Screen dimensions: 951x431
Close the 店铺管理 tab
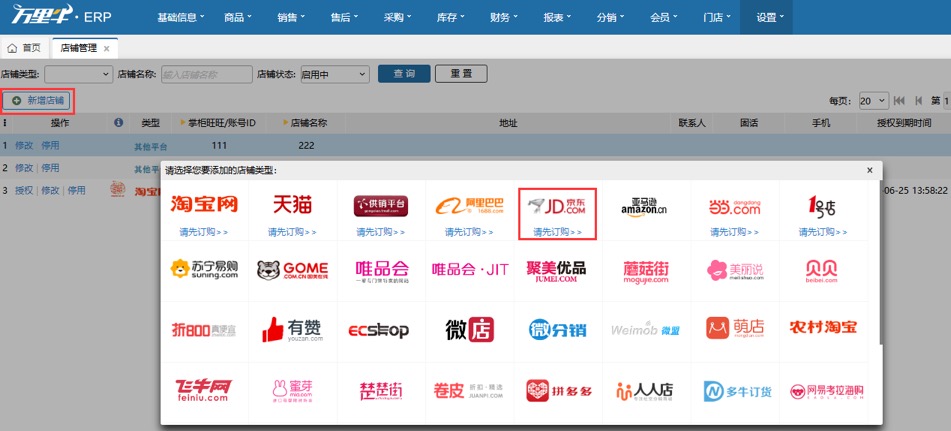(107, 48)
